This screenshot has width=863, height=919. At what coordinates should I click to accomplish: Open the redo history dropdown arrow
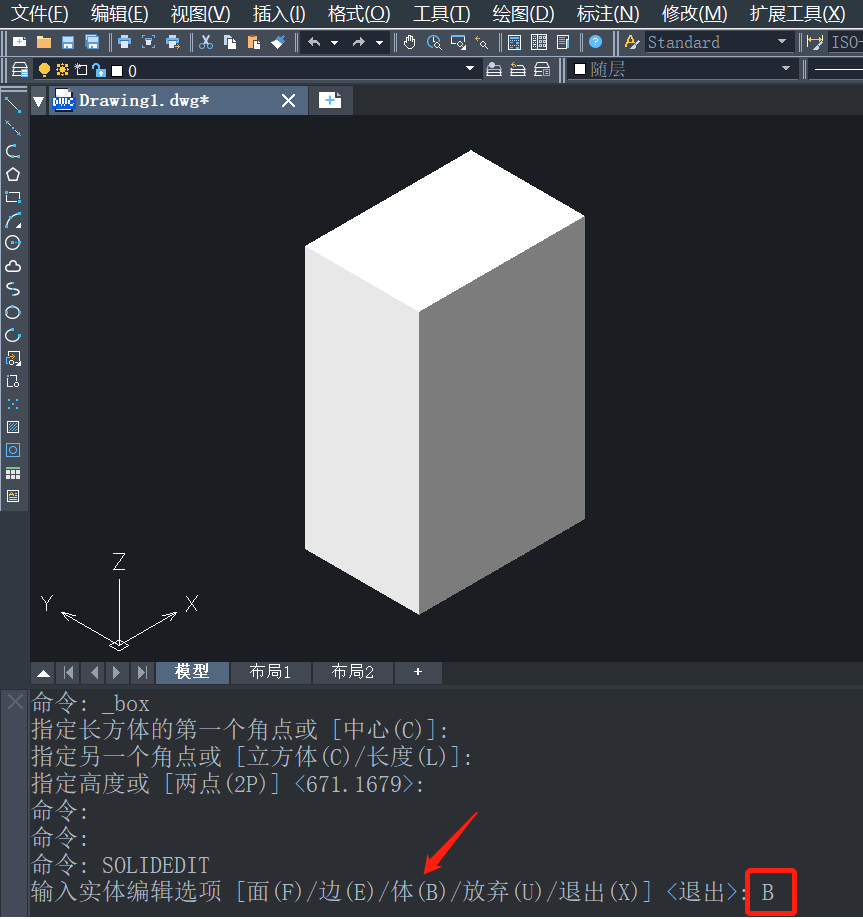[379, 43]
